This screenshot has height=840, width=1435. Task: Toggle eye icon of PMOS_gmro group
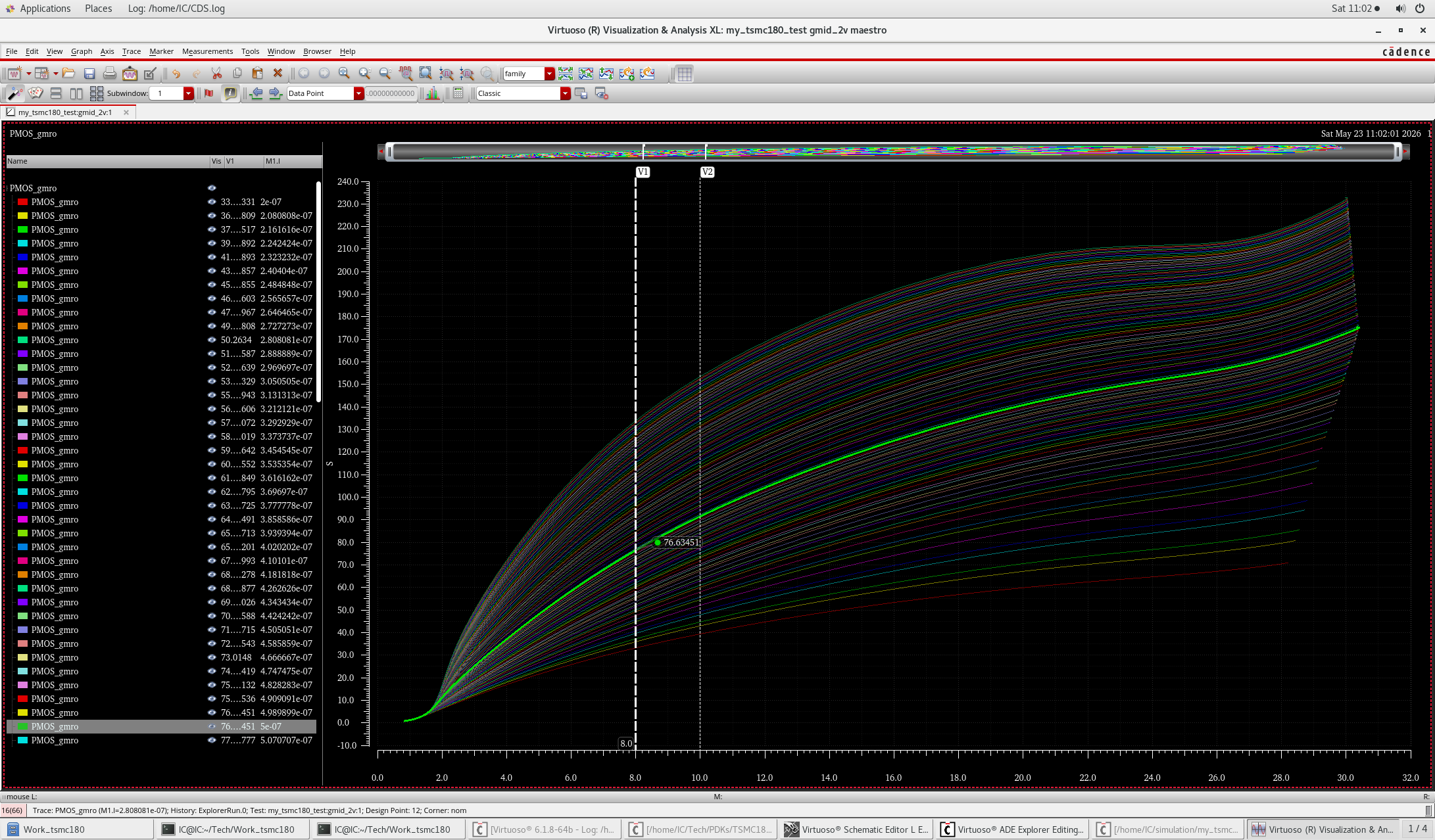coord(212,188)
